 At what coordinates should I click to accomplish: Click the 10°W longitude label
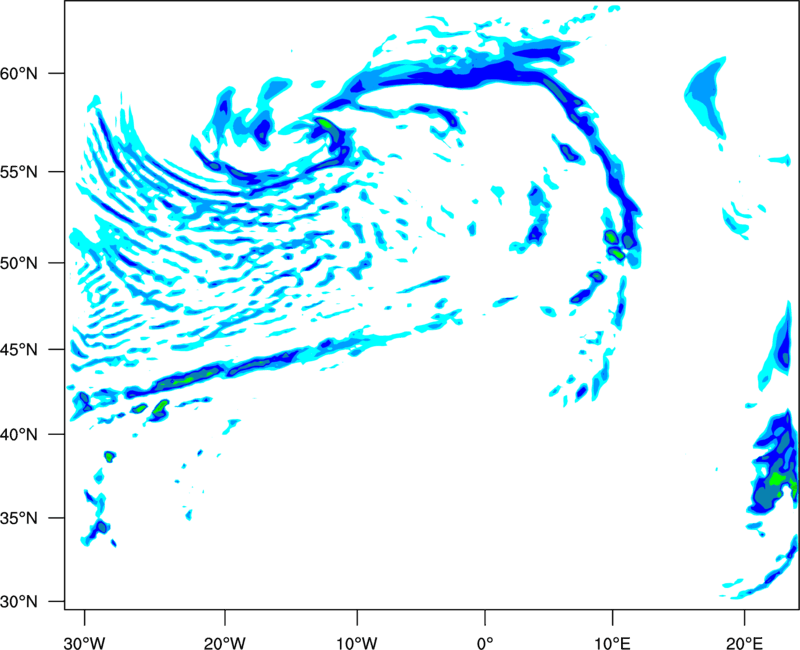(x=357, y=643)
